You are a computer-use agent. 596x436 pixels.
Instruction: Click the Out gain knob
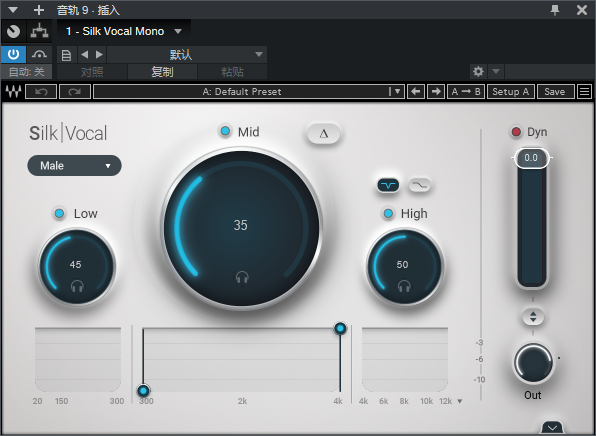533,363
